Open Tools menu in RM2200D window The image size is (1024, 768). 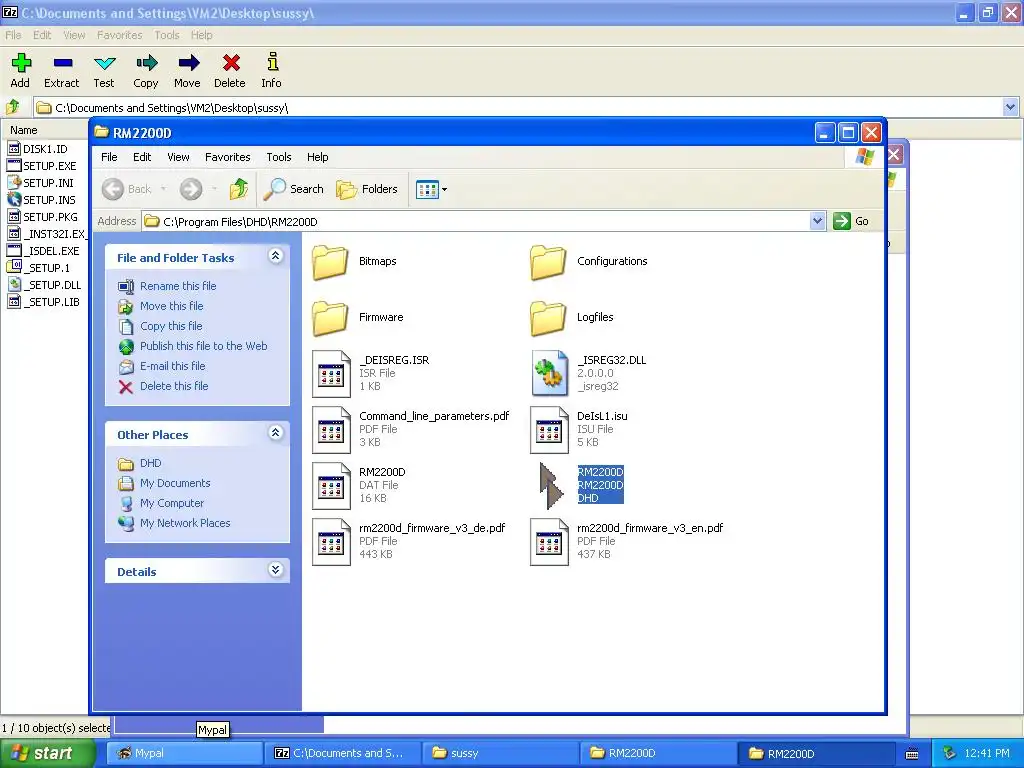click(x=279, y=157)
